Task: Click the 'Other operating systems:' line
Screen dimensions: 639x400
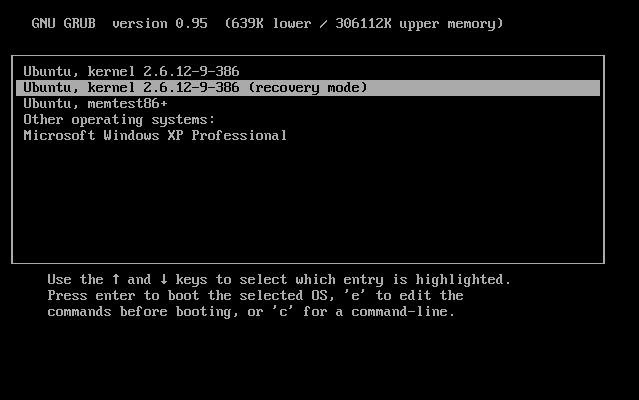Action: [x=119, y=120]
